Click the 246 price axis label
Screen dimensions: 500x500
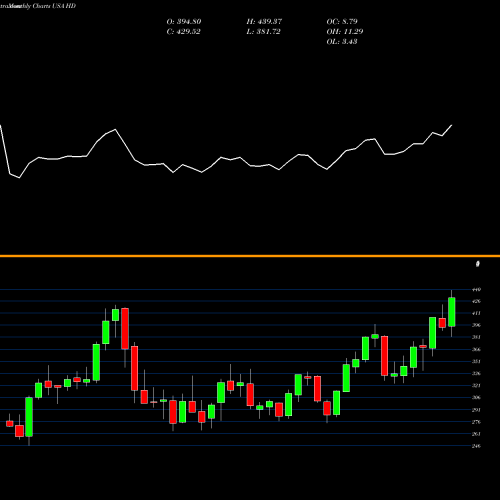click(x=476, y=446)
